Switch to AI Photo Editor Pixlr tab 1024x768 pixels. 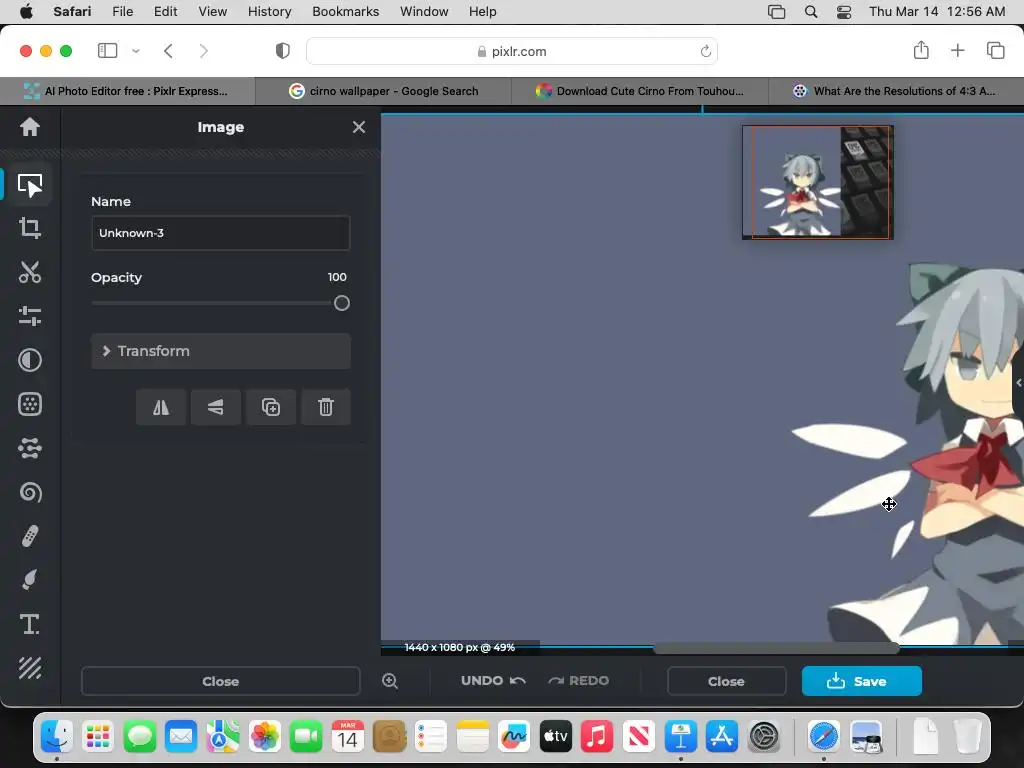(127, 91)
